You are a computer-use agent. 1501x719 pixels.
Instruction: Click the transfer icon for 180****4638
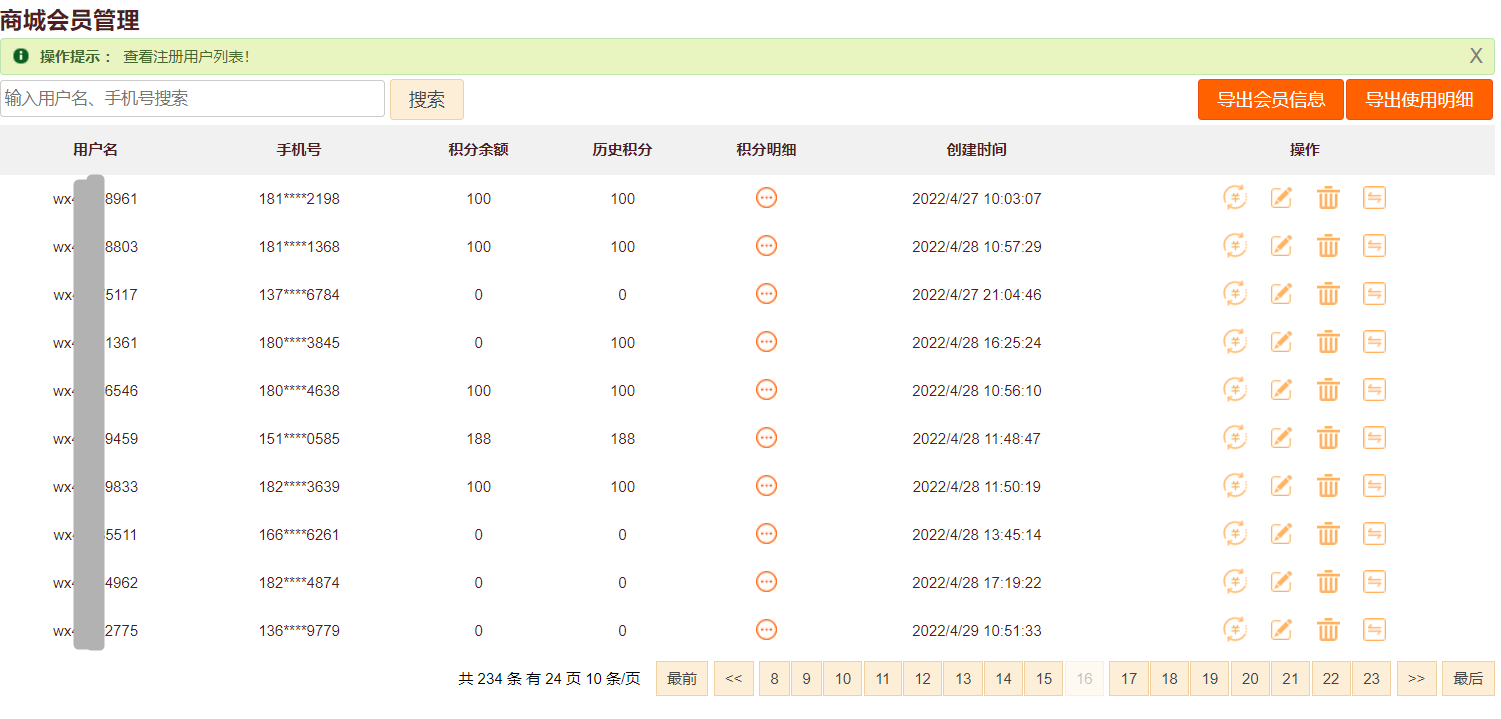[1375, 389]
